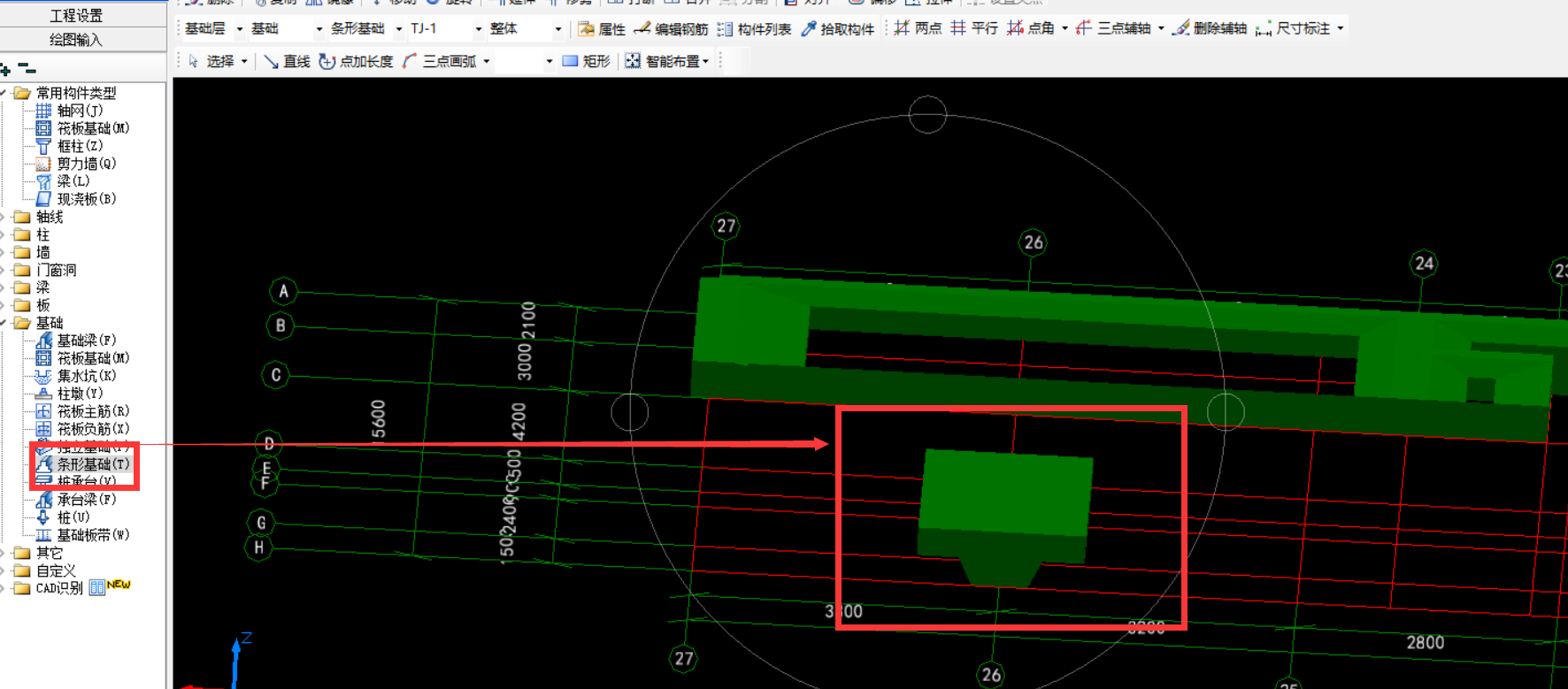Select the 三点辅轴 three-point auxiliary axis tool
Viewport: 1568px width, 689px height.
[1113, 28]
